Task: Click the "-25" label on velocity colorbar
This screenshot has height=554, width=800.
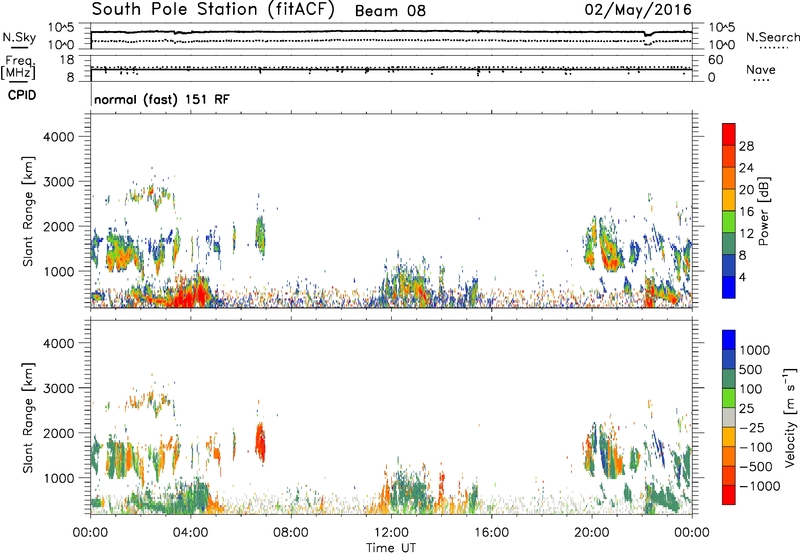Action: tap(753, 428)
